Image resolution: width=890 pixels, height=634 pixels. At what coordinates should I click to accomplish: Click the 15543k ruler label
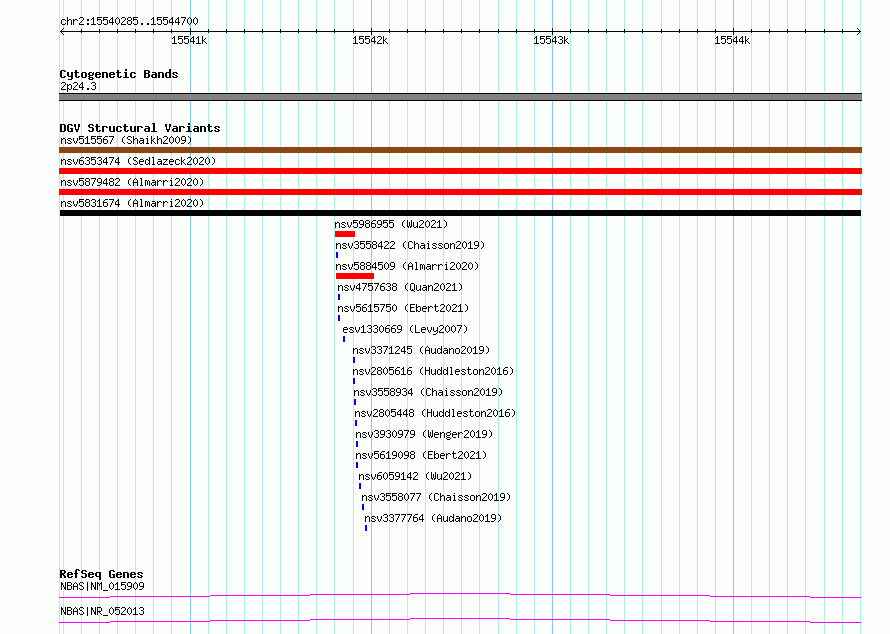pyautogui.click(x=551, y=40)
